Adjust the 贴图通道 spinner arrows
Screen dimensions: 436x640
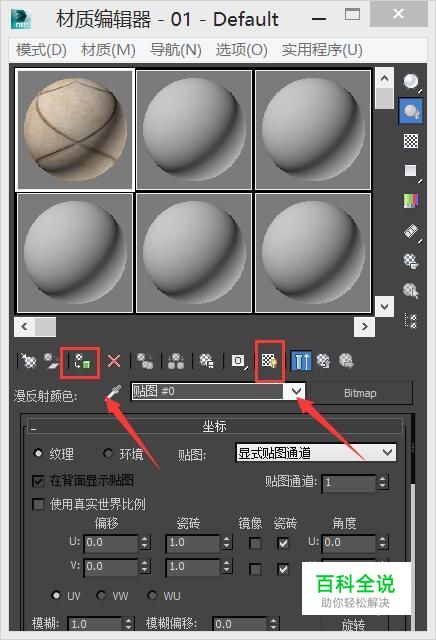coord(382,482)
